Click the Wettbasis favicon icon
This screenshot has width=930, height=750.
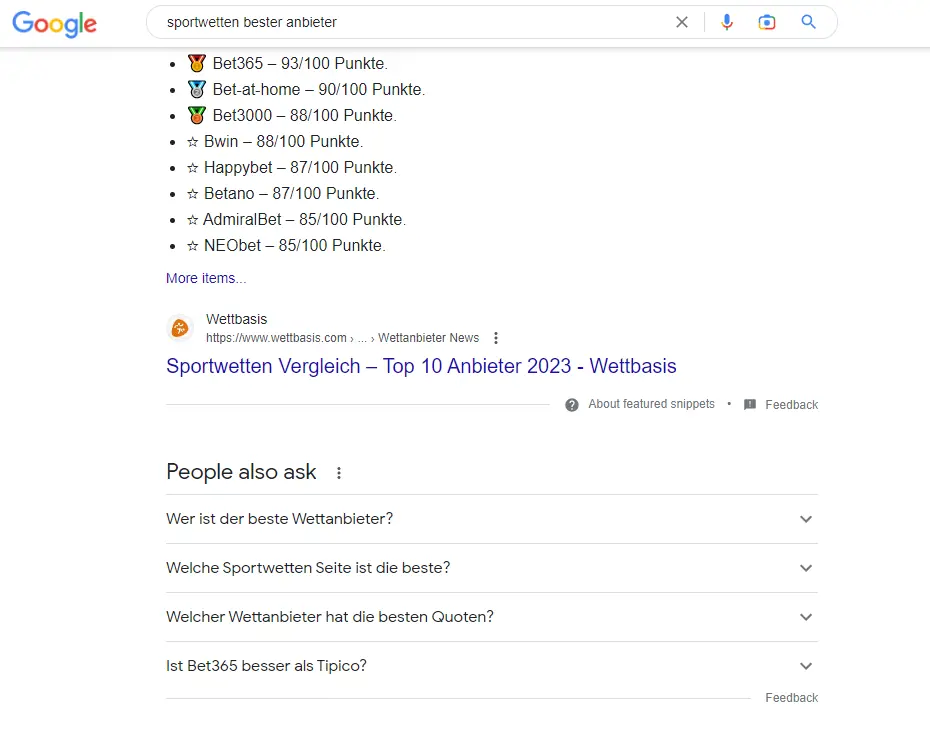click(180, 328)
